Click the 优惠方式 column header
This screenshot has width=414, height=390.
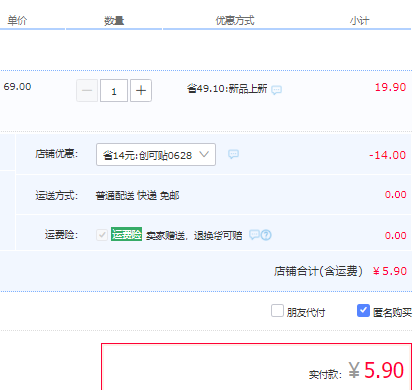tap(235, 21)
